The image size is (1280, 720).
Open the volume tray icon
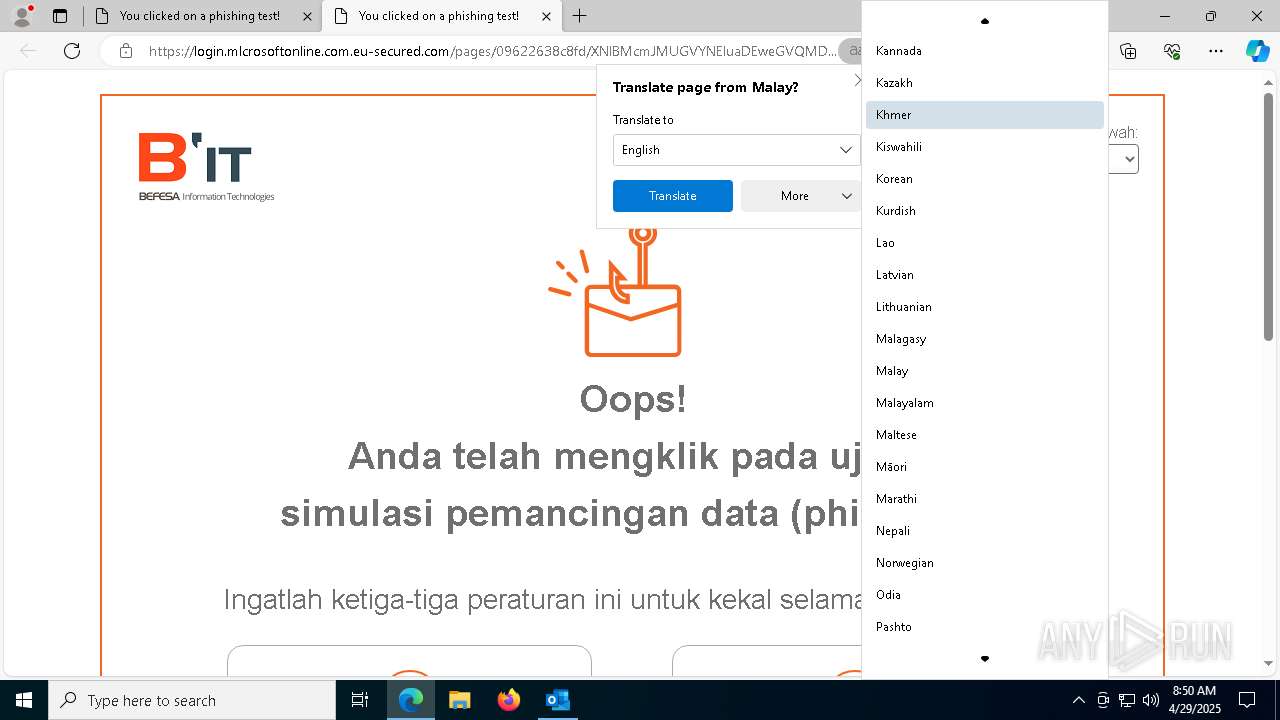pos(1150,700)
